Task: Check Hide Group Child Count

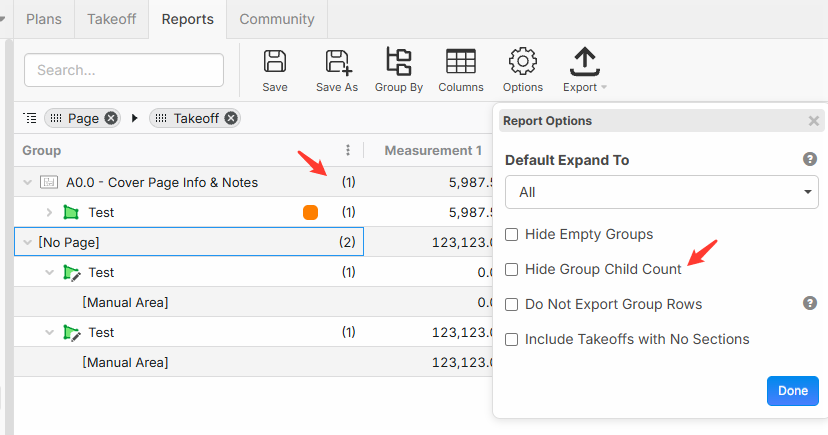Action: (512, 269)
